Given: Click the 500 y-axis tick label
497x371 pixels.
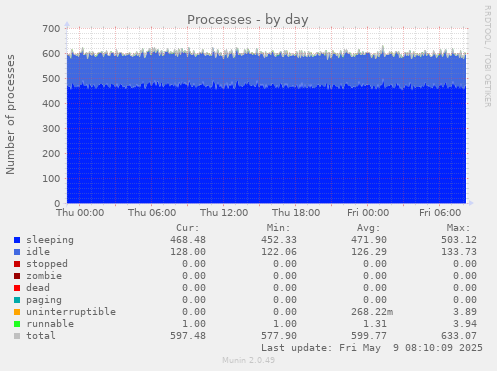Looking at the screenshot, I should pyautogui.click(x=51, y=79).
